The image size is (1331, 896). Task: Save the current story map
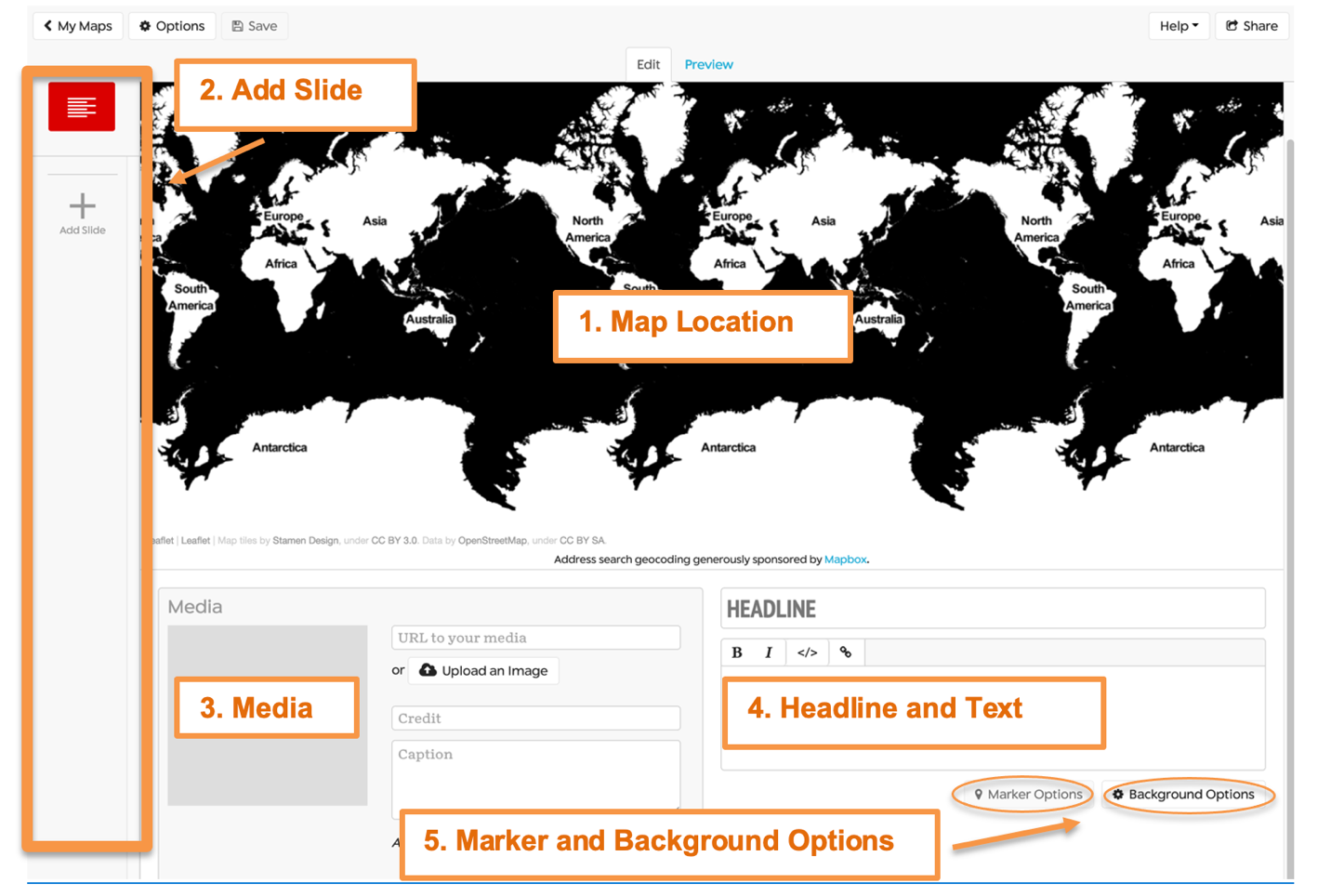pos(254,25)
